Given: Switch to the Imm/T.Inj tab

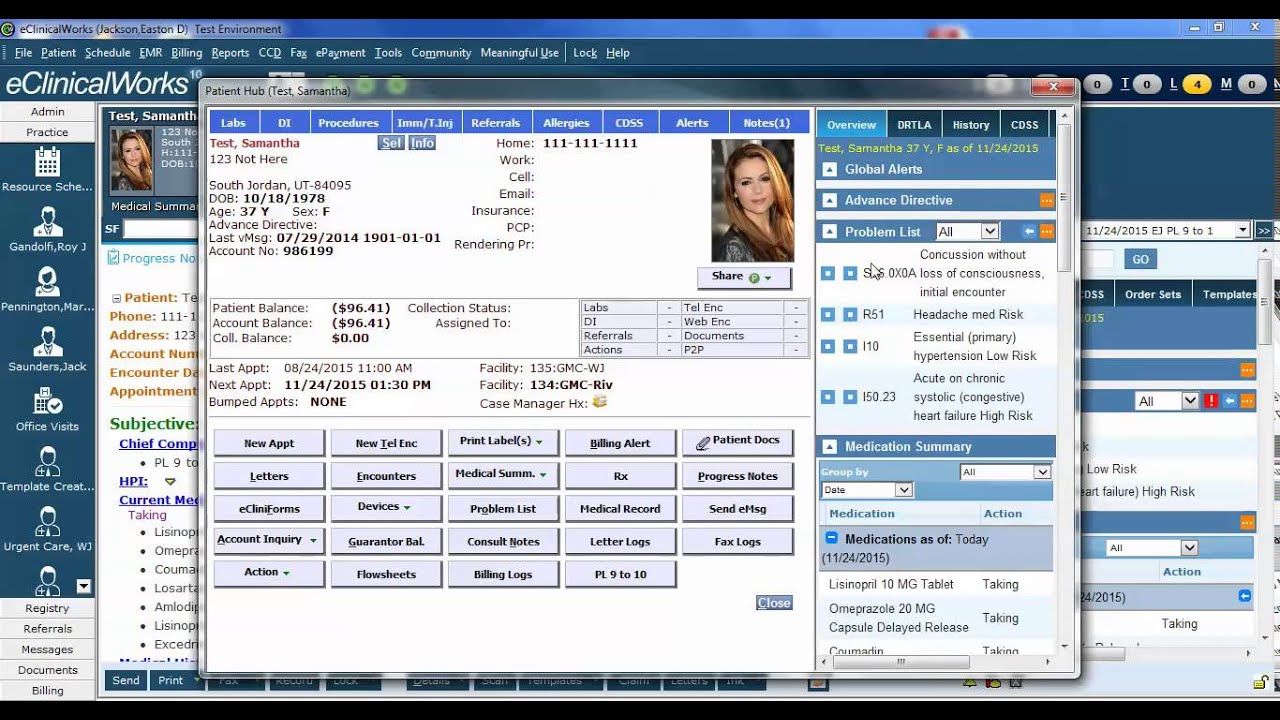Looking at the screenshot, I should 426,123.
